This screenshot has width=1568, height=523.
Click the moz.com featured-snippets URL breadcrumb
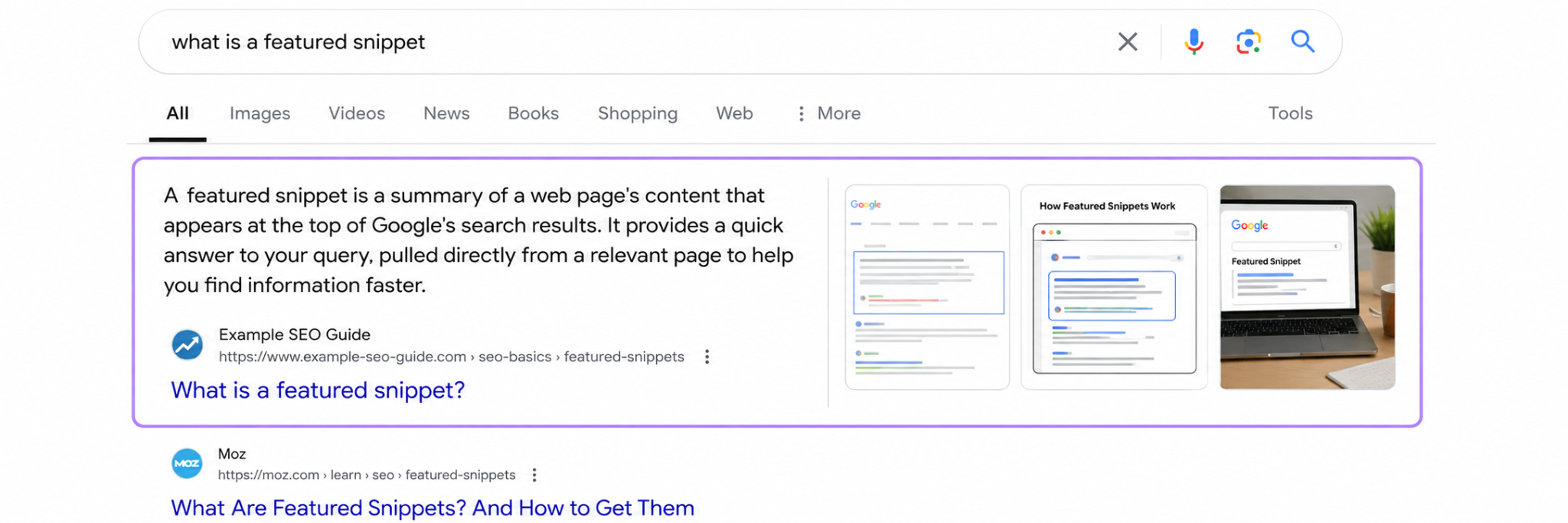point(366,475)
